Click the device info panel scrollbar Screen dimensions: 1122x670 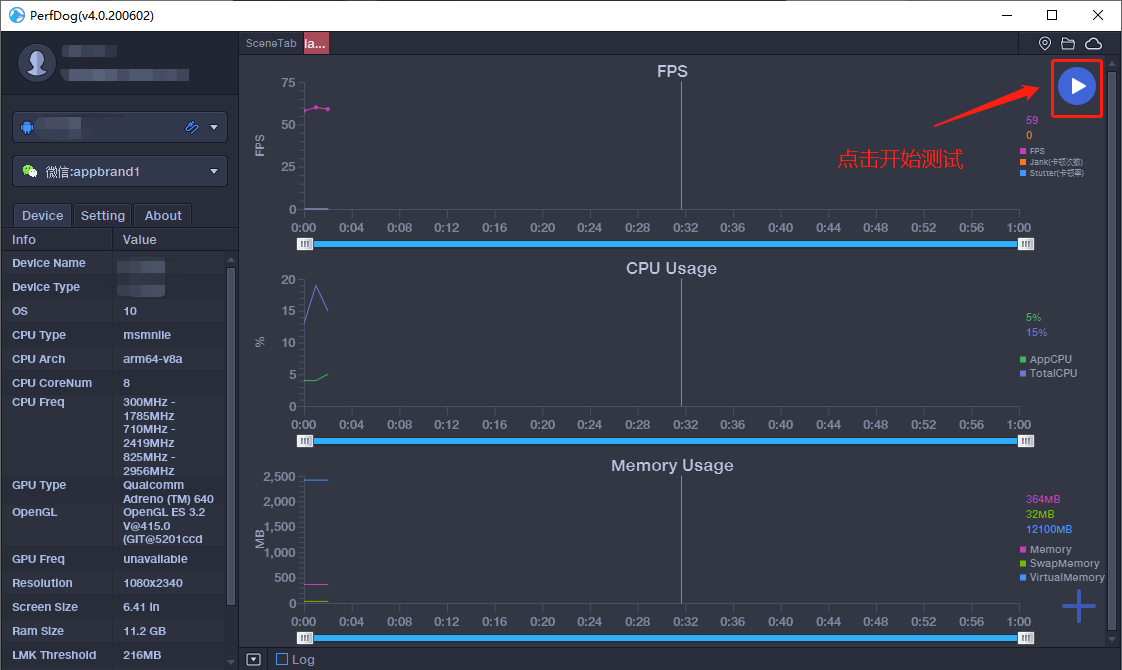pos(230,436)
